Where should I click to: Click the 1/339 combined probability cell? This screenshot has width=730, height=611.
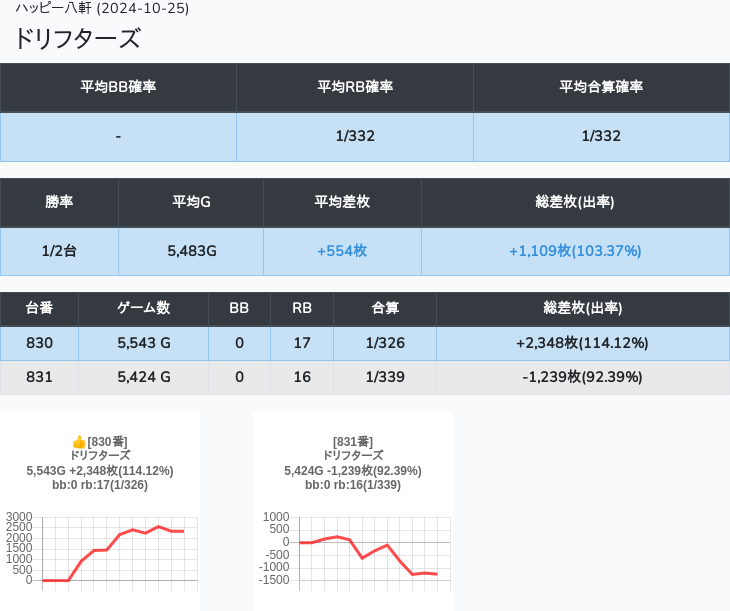pos(385,377)
